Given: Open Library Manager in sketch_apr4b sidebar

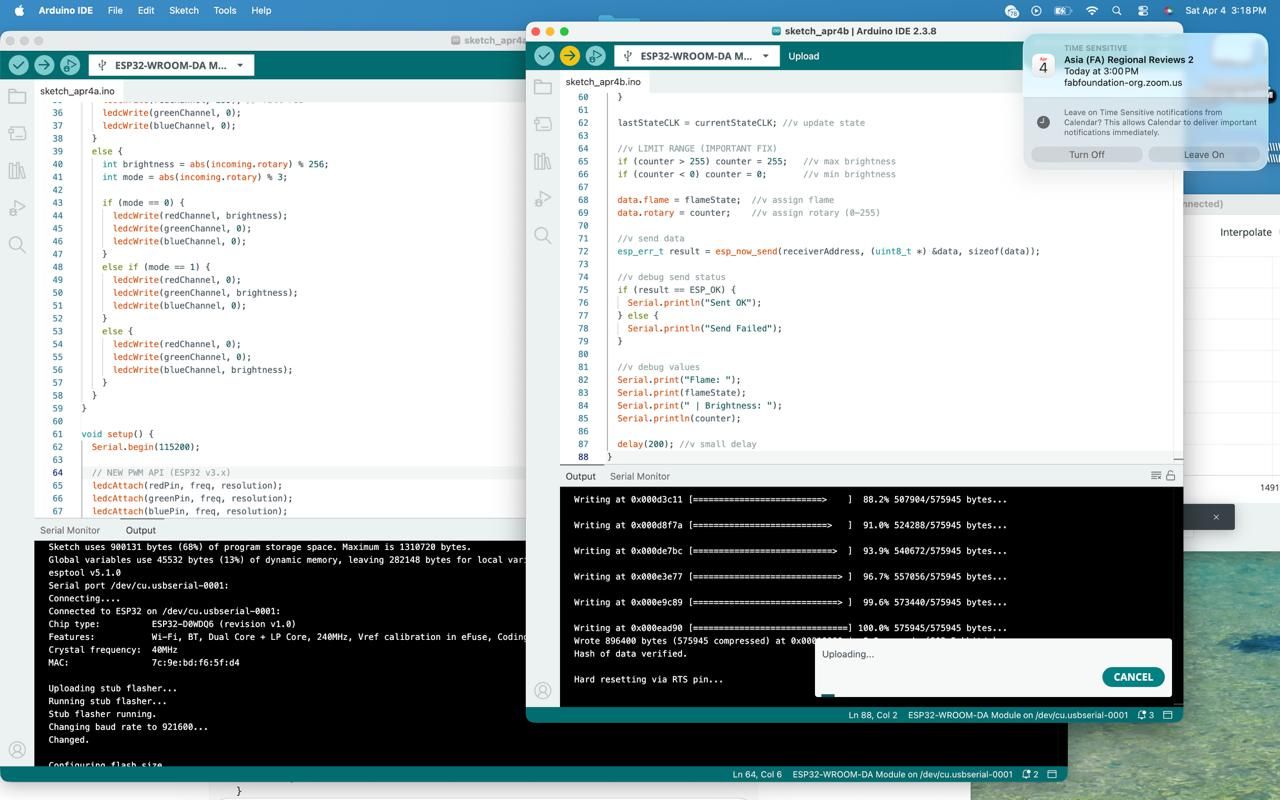Looking at the screenshot, I should [543, 161].
